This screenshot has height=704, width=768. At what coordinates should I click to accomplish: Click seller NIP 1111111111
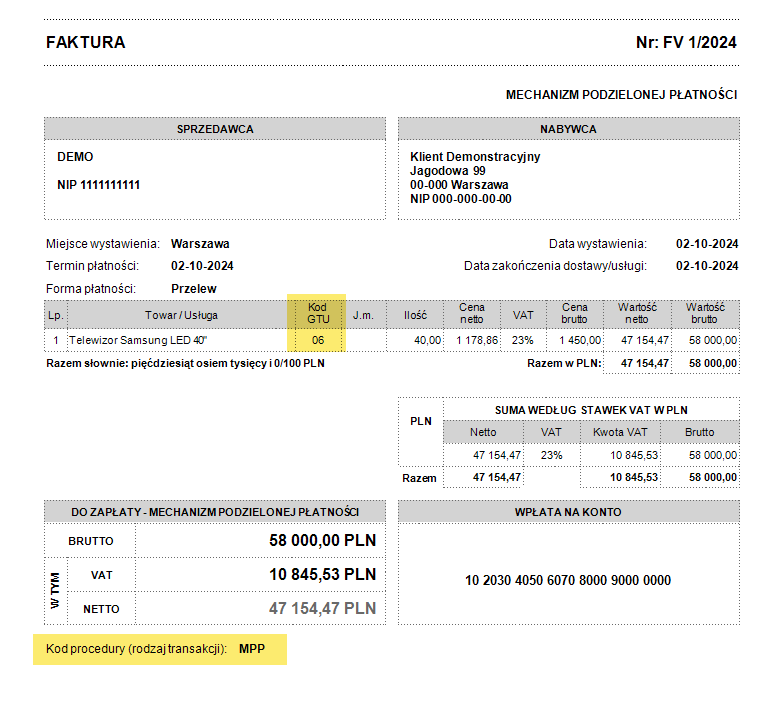(99, 185)
